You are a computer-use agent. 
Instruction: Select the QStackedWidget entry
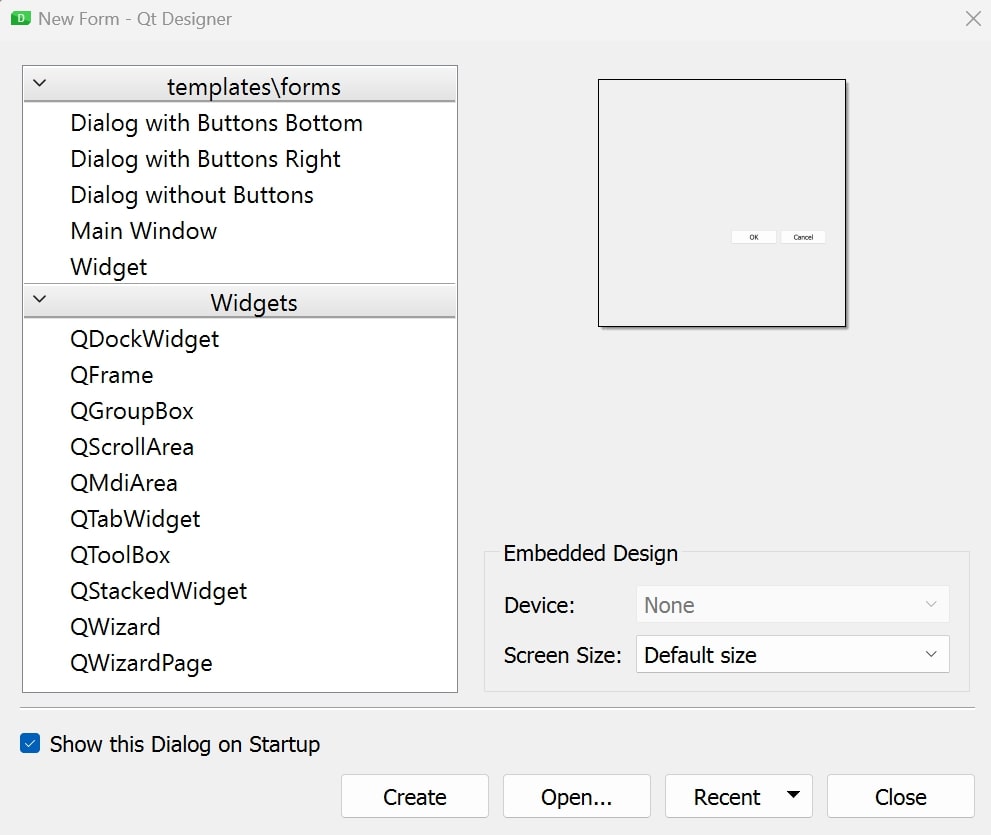(158, 591)
